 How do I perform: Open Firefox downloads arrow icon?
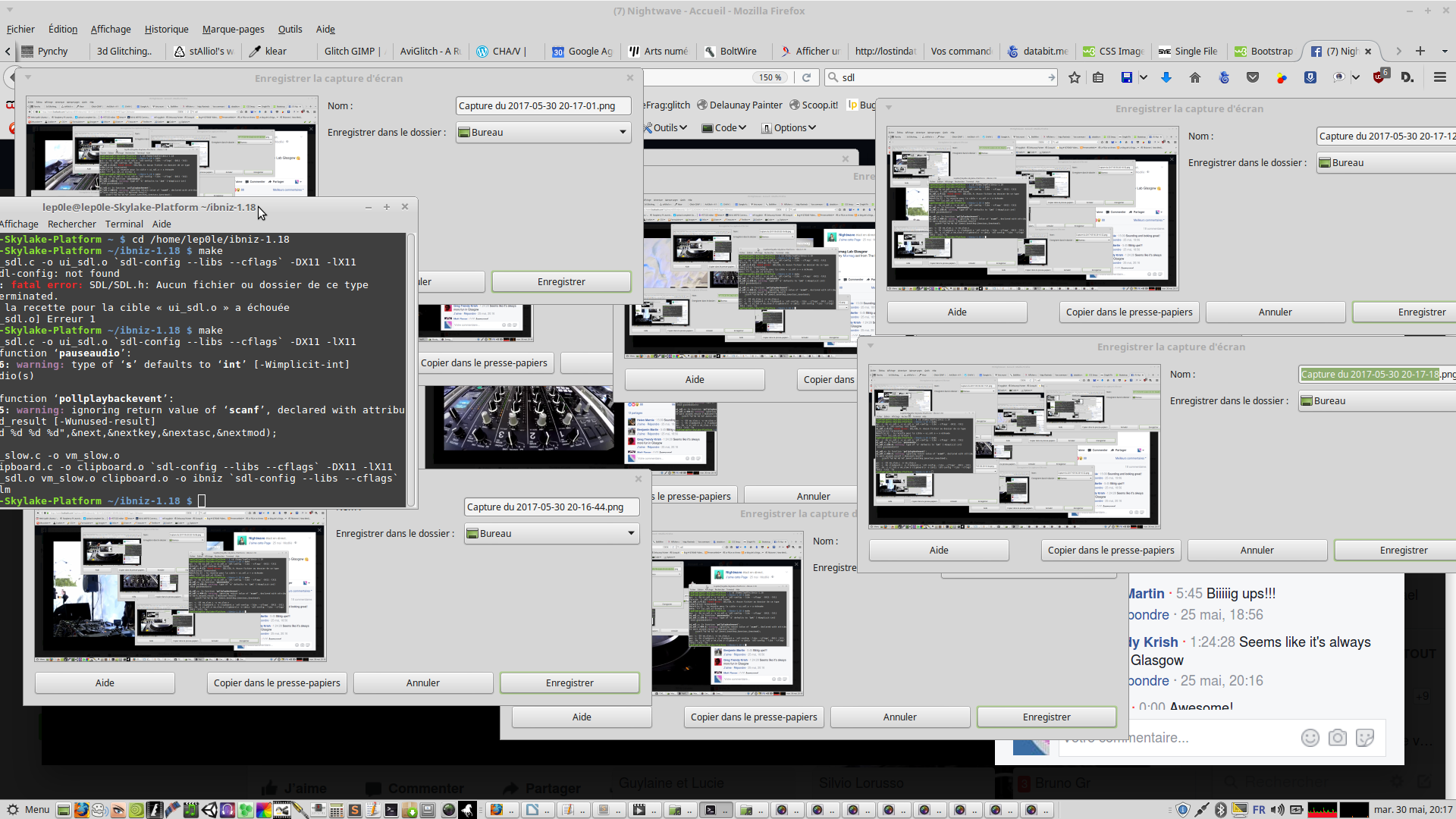[1166, 77]
